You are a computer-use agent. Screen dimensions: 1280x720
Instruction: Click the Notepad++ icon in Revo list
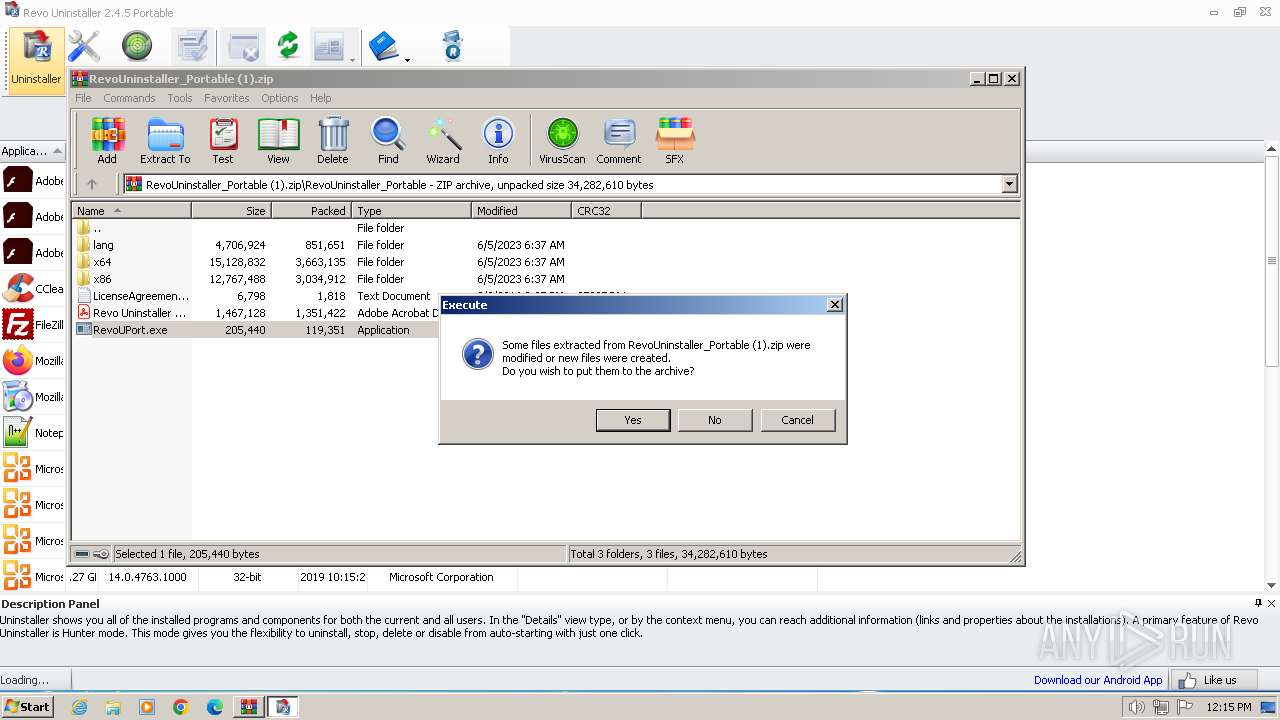click(x=18, y=433)
